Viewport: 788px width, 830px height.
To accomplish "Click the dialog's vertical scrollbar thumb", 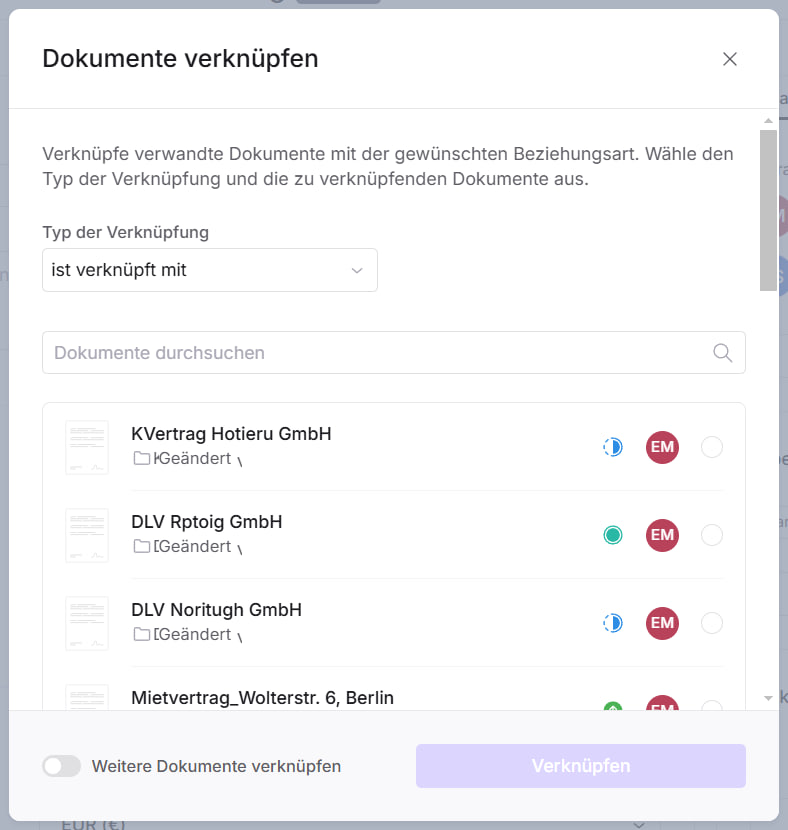I will (x=768, y=210).
